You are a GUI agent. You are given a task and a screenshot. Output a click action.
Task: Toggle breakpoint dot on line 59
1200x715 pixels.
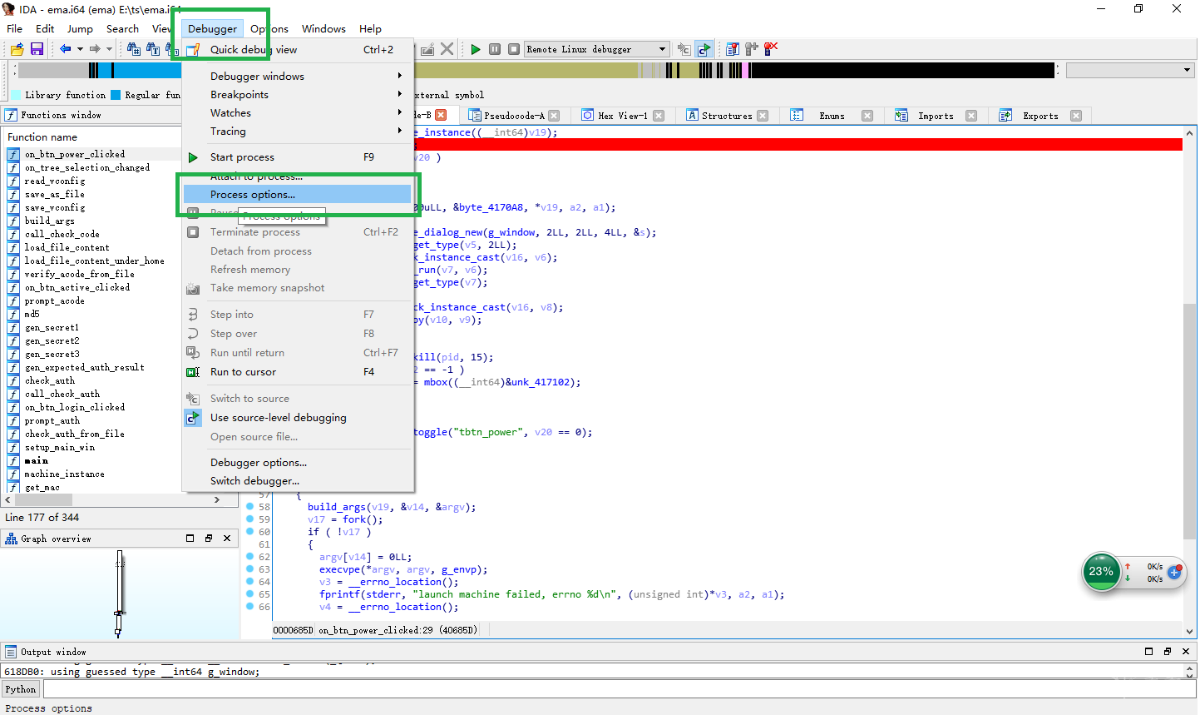pos(250,520)
